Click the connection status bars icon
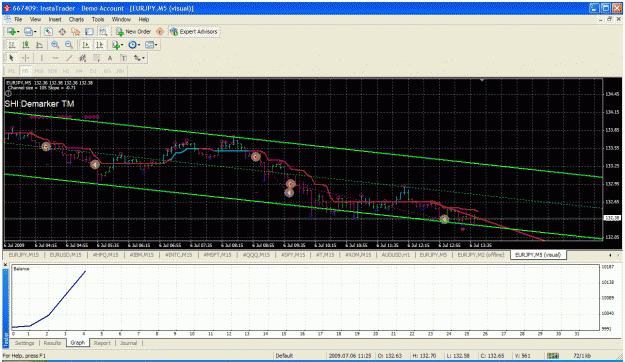The width and height of the screenshot is (625, 362). (x=552, y=356)
